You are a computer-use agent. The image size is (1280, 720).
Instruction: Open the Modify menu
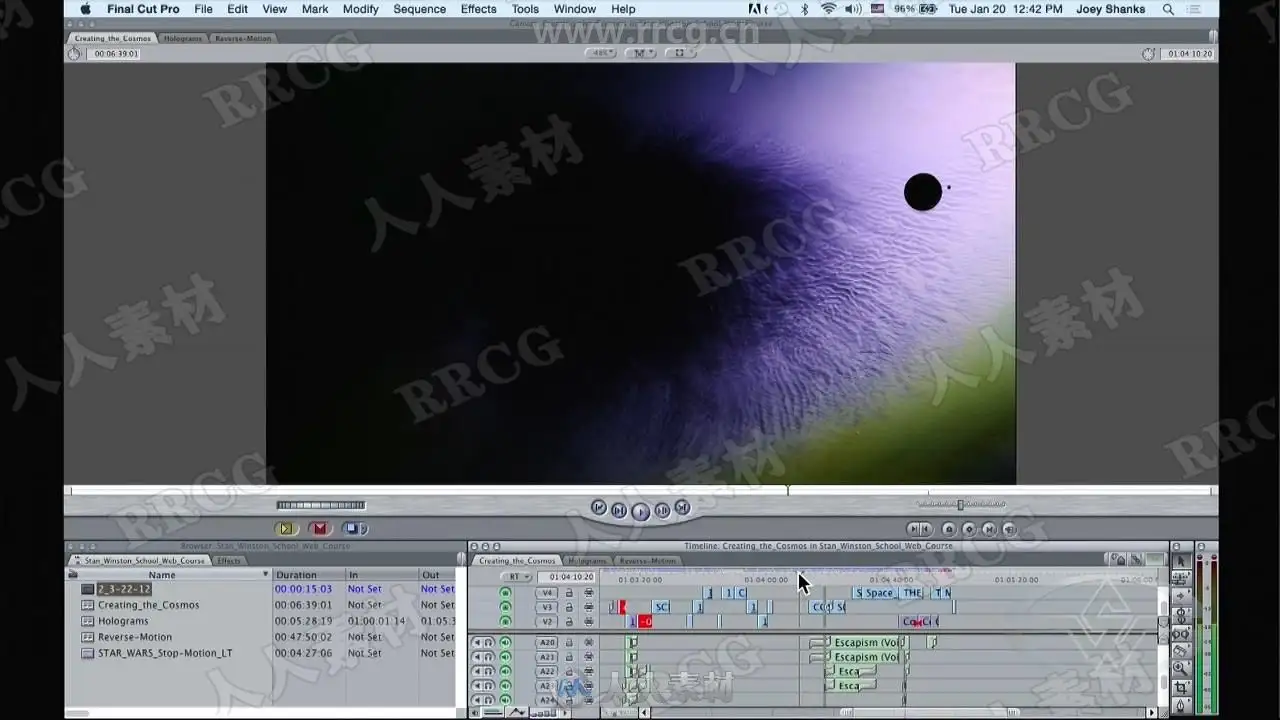click(x=360, y=9)
